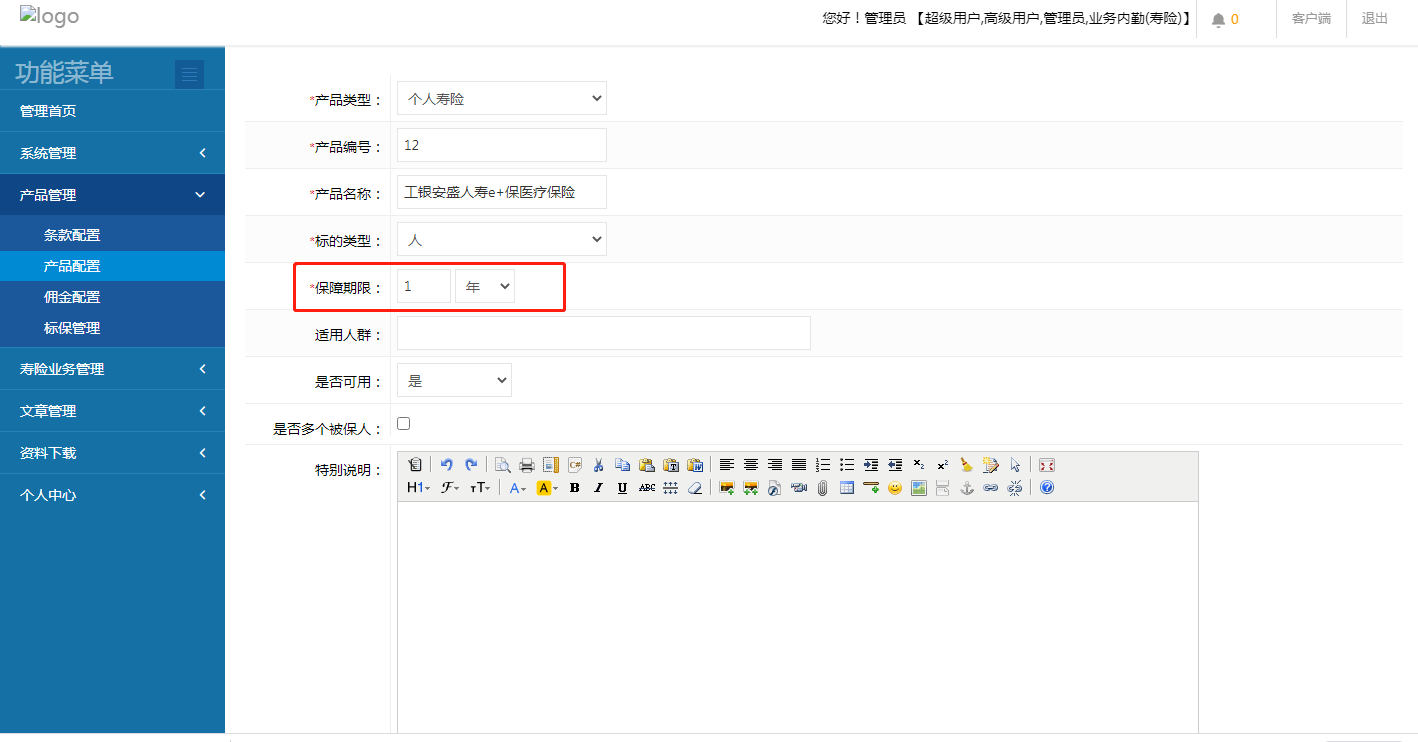The width and height of the screenshot is (1418, 742).
Task: Collapse sidebar with the 功能菜单 hamburger button
Action: tap(189, 74)
